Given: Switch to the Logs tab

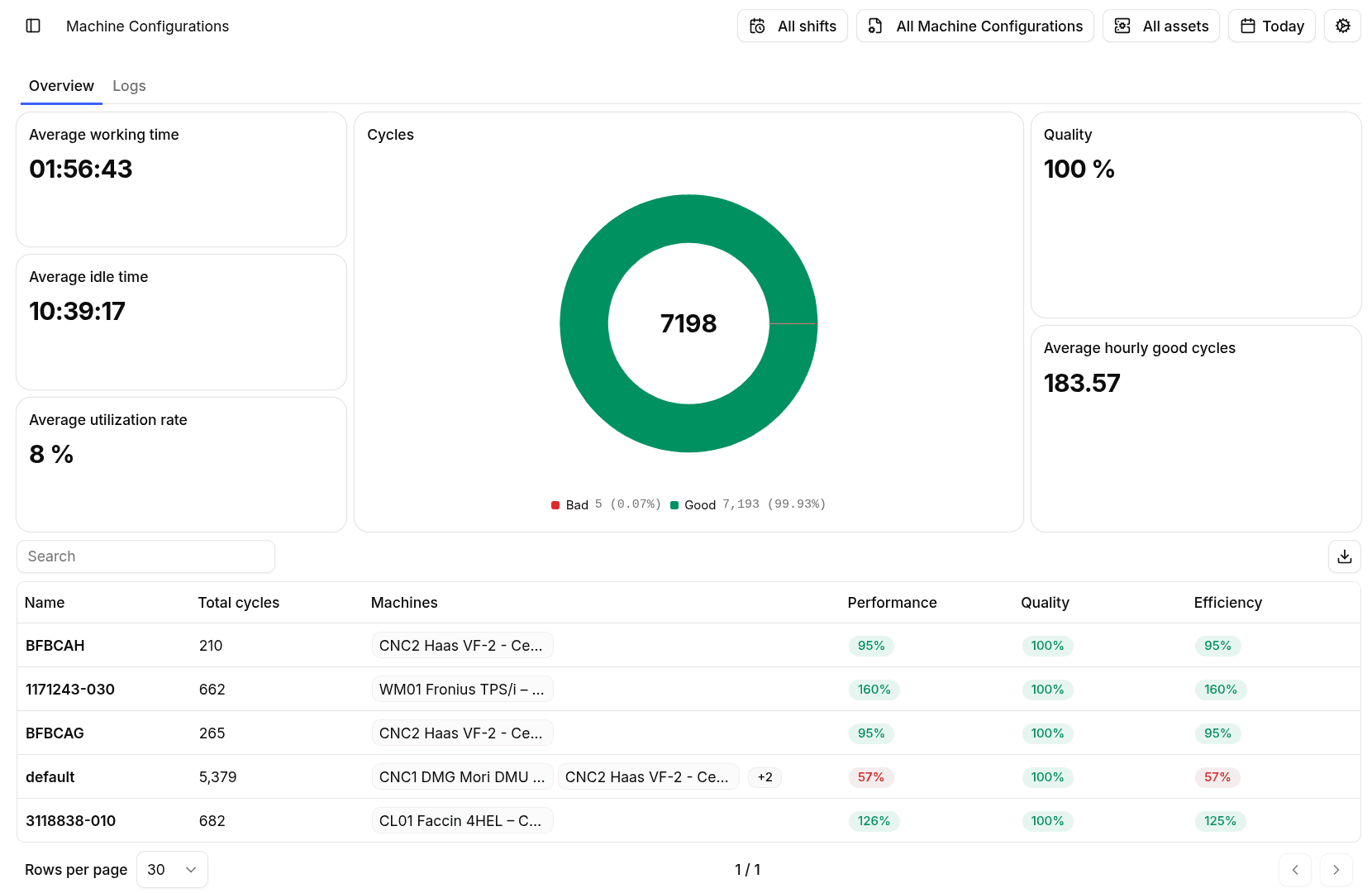Looking at the screenshot, I should (x=129, y=86).
